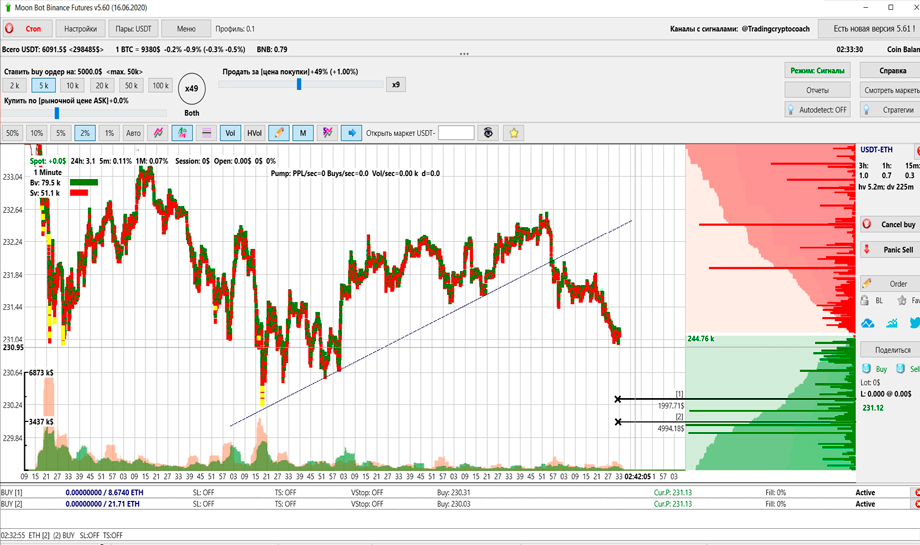This screenshot has width=920, height=545.
Task: Open Настройки settings
Action: click(x=80, y=29)
